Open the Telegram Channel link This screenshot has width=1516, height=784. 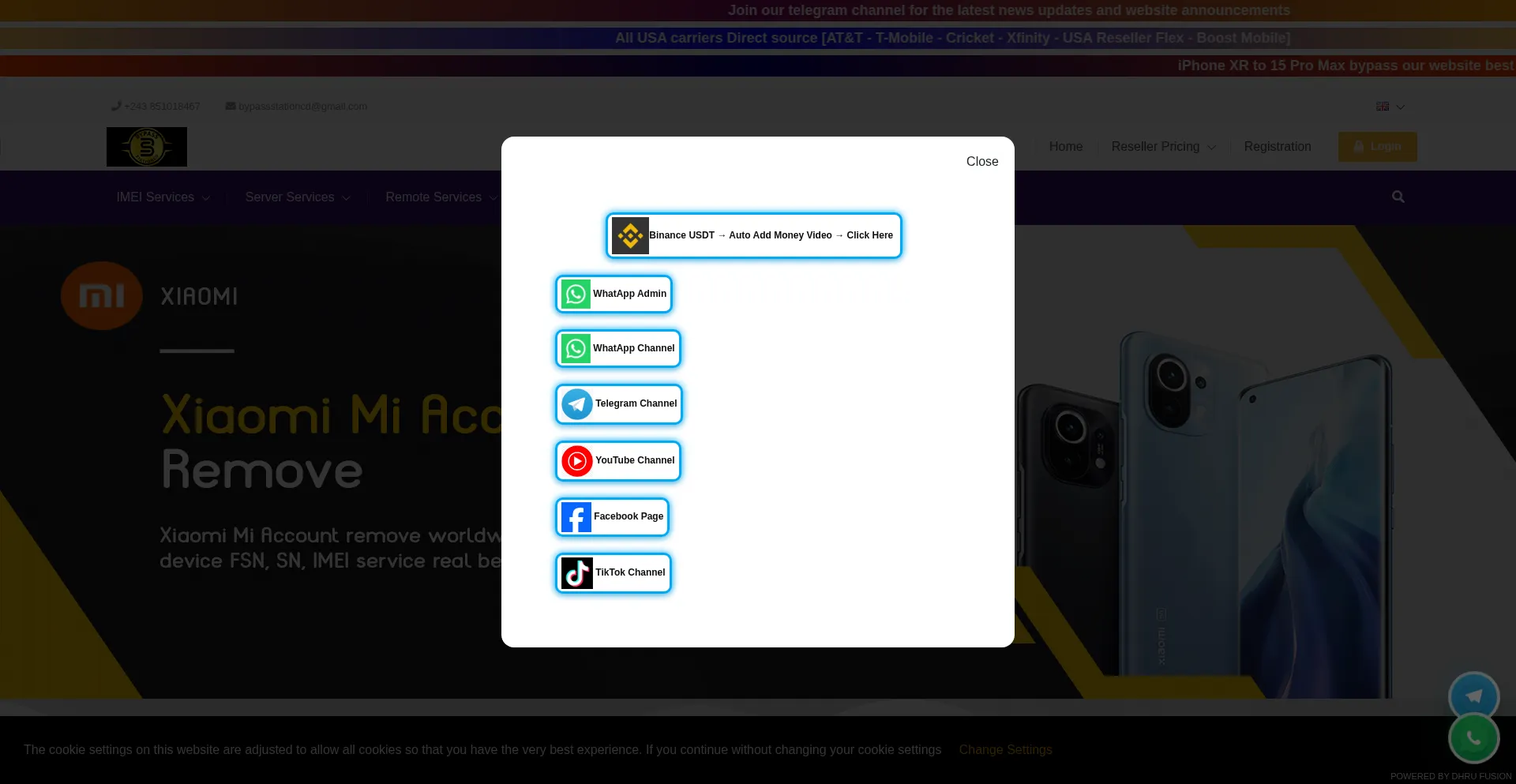pyautogui.click(x=618, y=403)
